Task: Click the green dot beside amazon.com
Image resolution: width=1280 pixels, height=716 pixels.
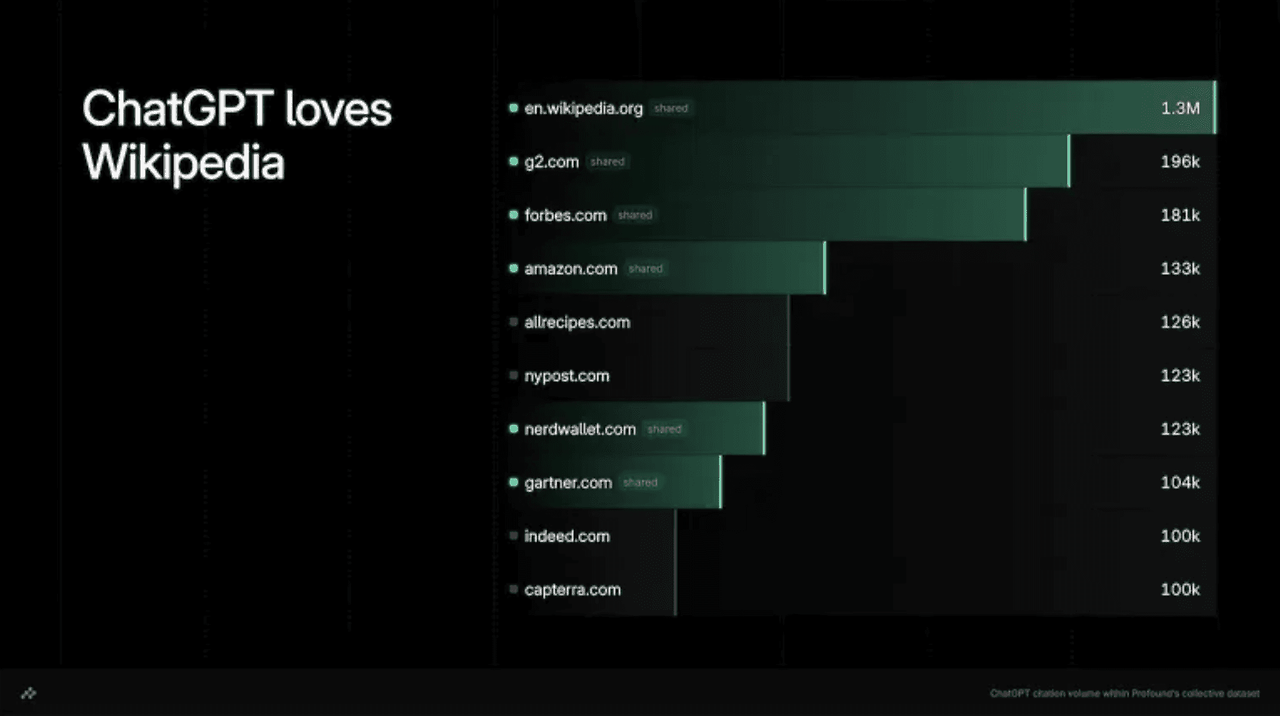Action: [x=513, y=268]
